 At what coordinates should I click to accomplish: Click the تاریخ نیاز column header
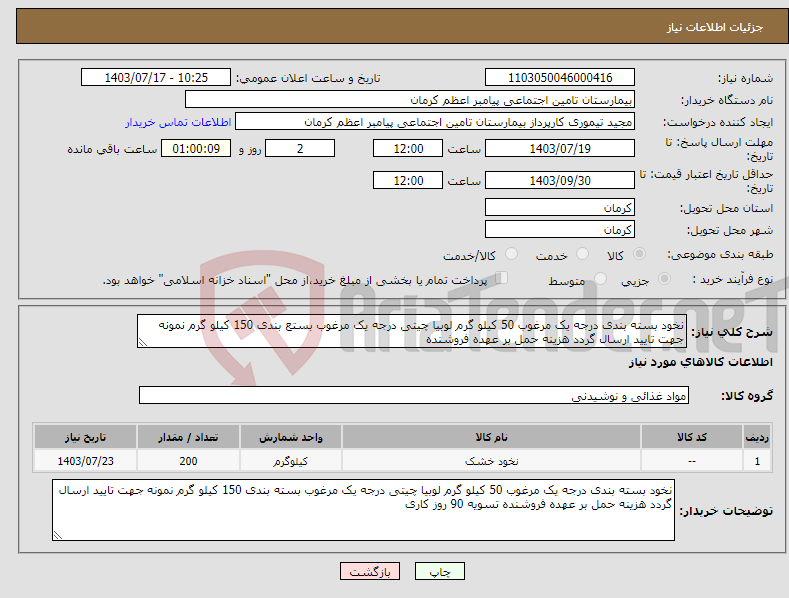point(86,437)
